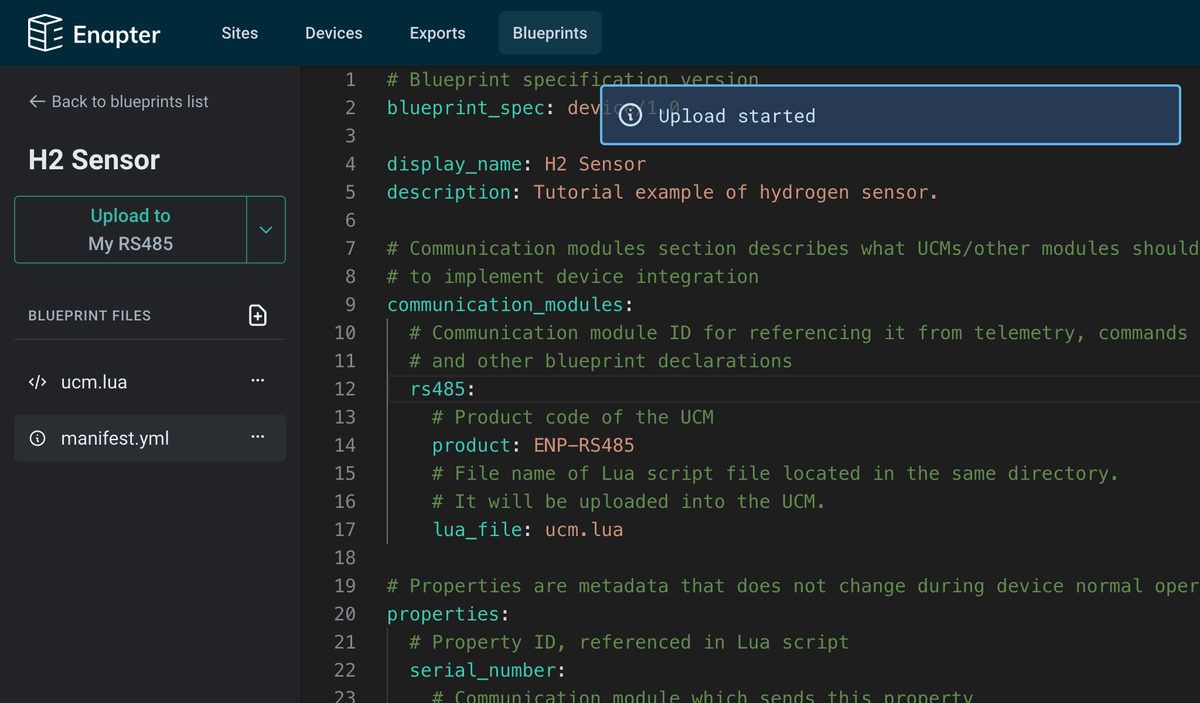
Task: Expand the Upload to device dropdown chevron
Action: tap(267, 229)
